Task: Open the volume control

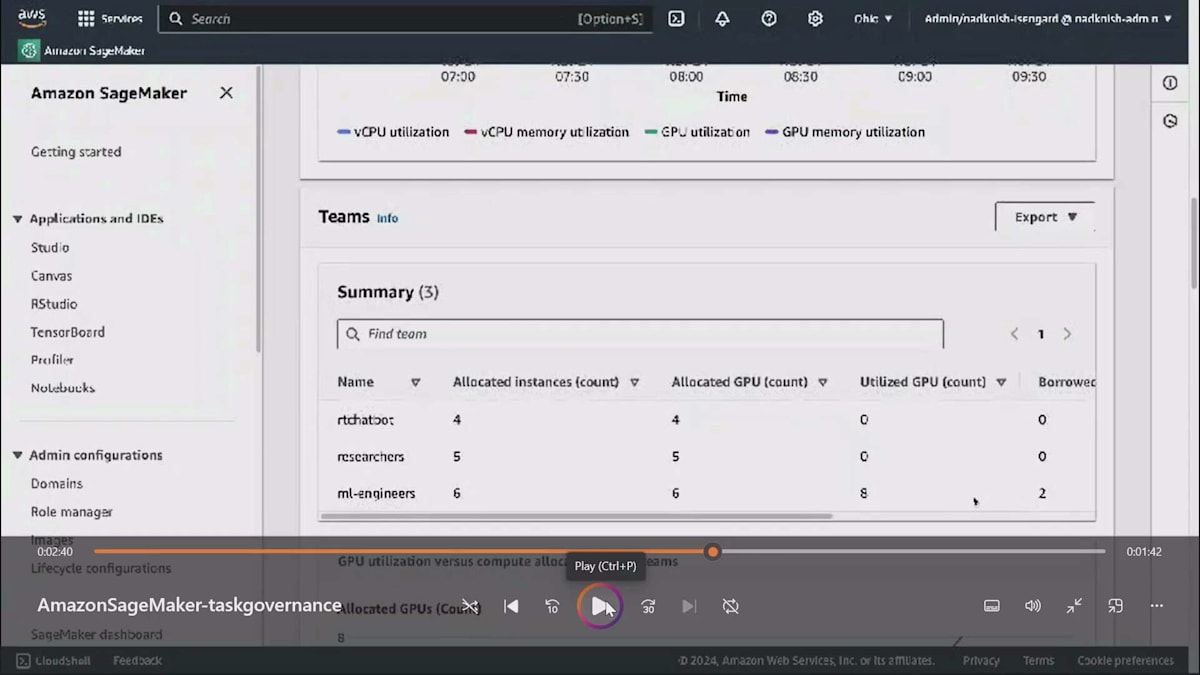Action: (x=1033, y=606)
